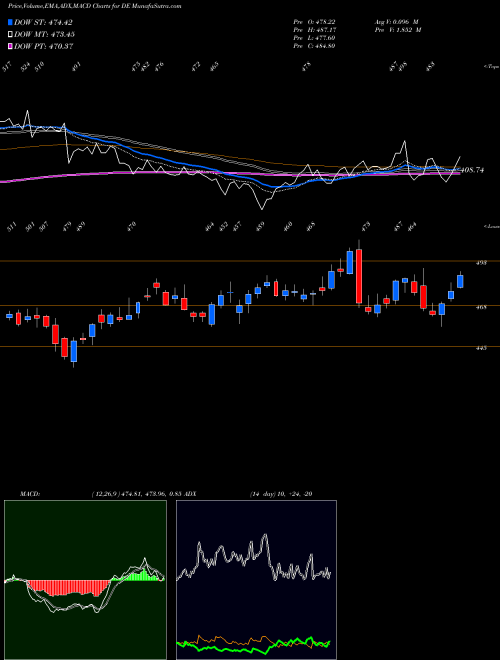Screen dimensions: 500x660
Task: Click the 493 price level label
Action: [x=481, y=262]
